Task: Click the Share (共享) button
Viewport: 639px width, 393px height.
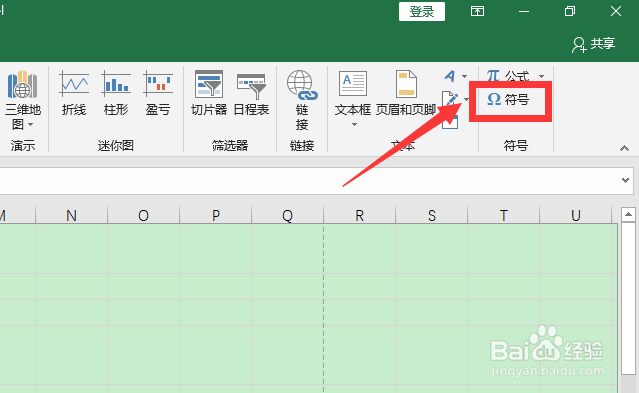Action: 593,44
